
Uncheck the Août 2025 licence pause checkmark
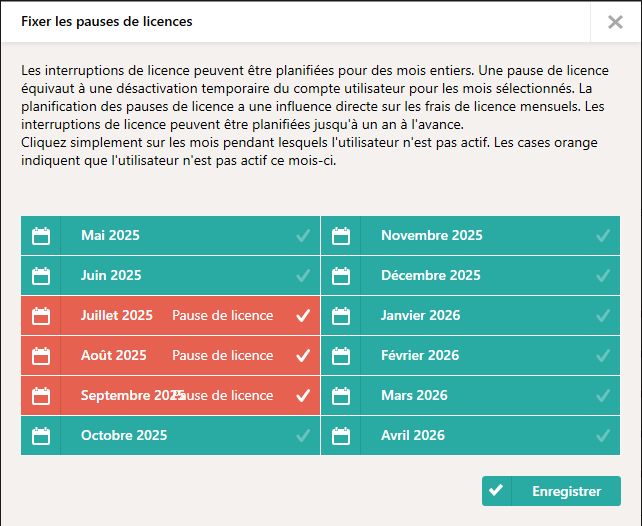pyautogui.click(x=303, y=356)
